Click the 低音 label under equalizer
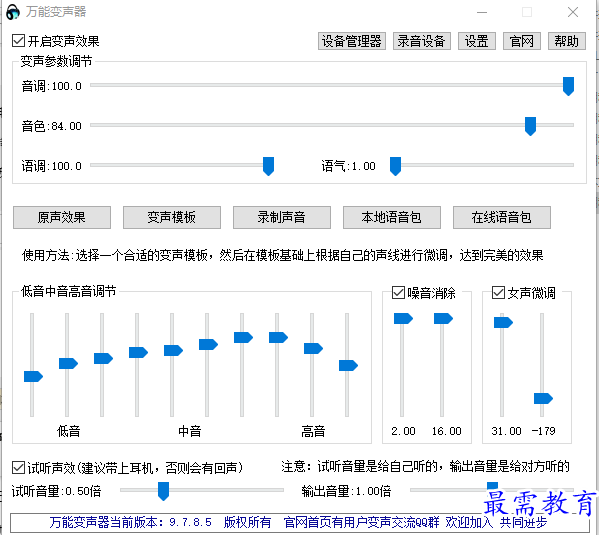 69,431
